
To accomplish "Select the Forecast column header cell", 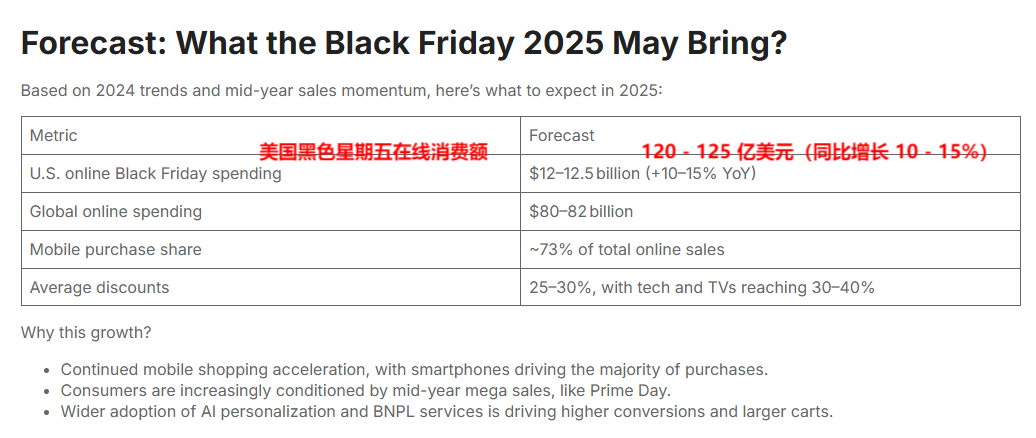I will point(561,136).
